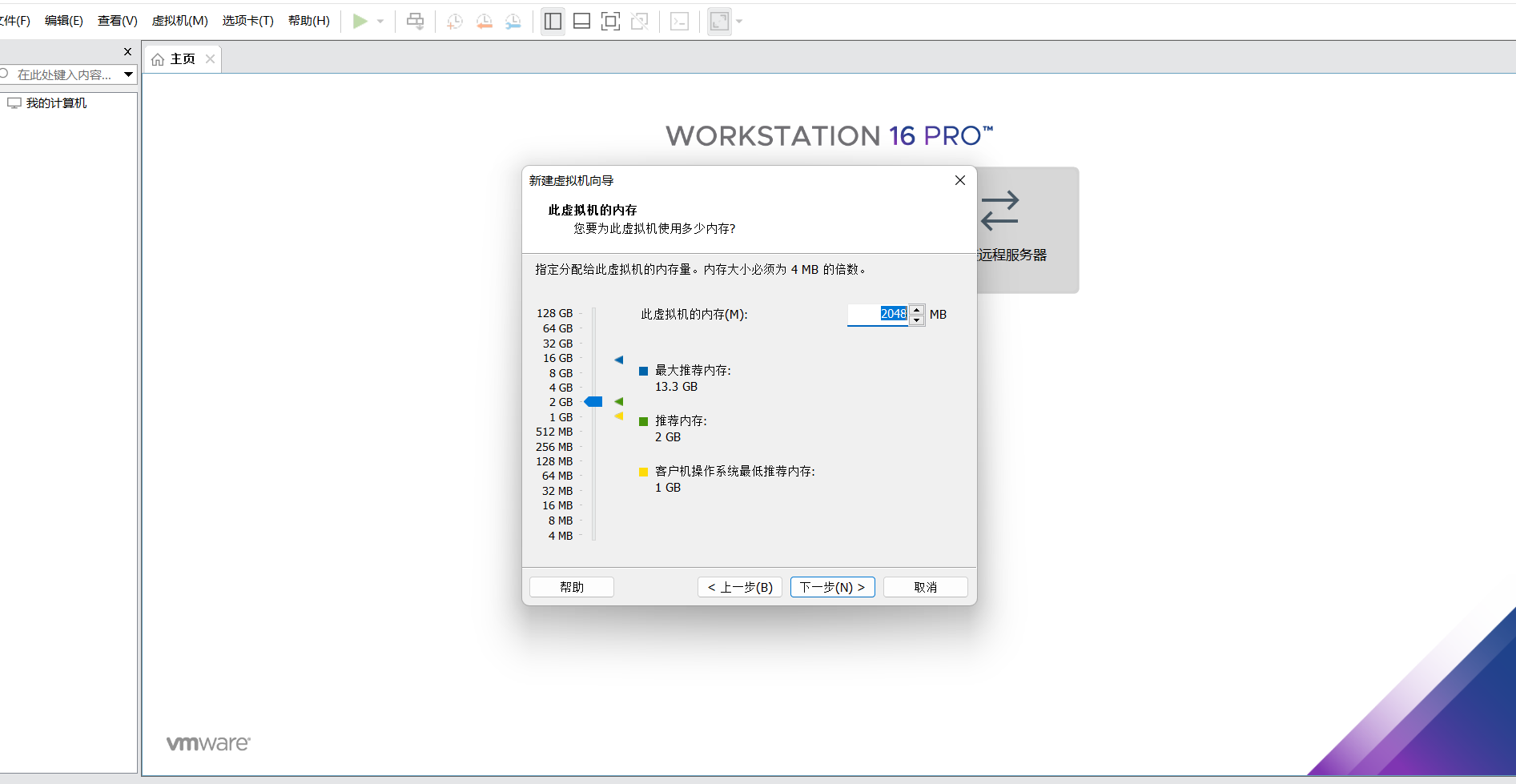The image size is (1516, 784).
Task: Click the memory size field showing 2048
Action: pos(878,315)
